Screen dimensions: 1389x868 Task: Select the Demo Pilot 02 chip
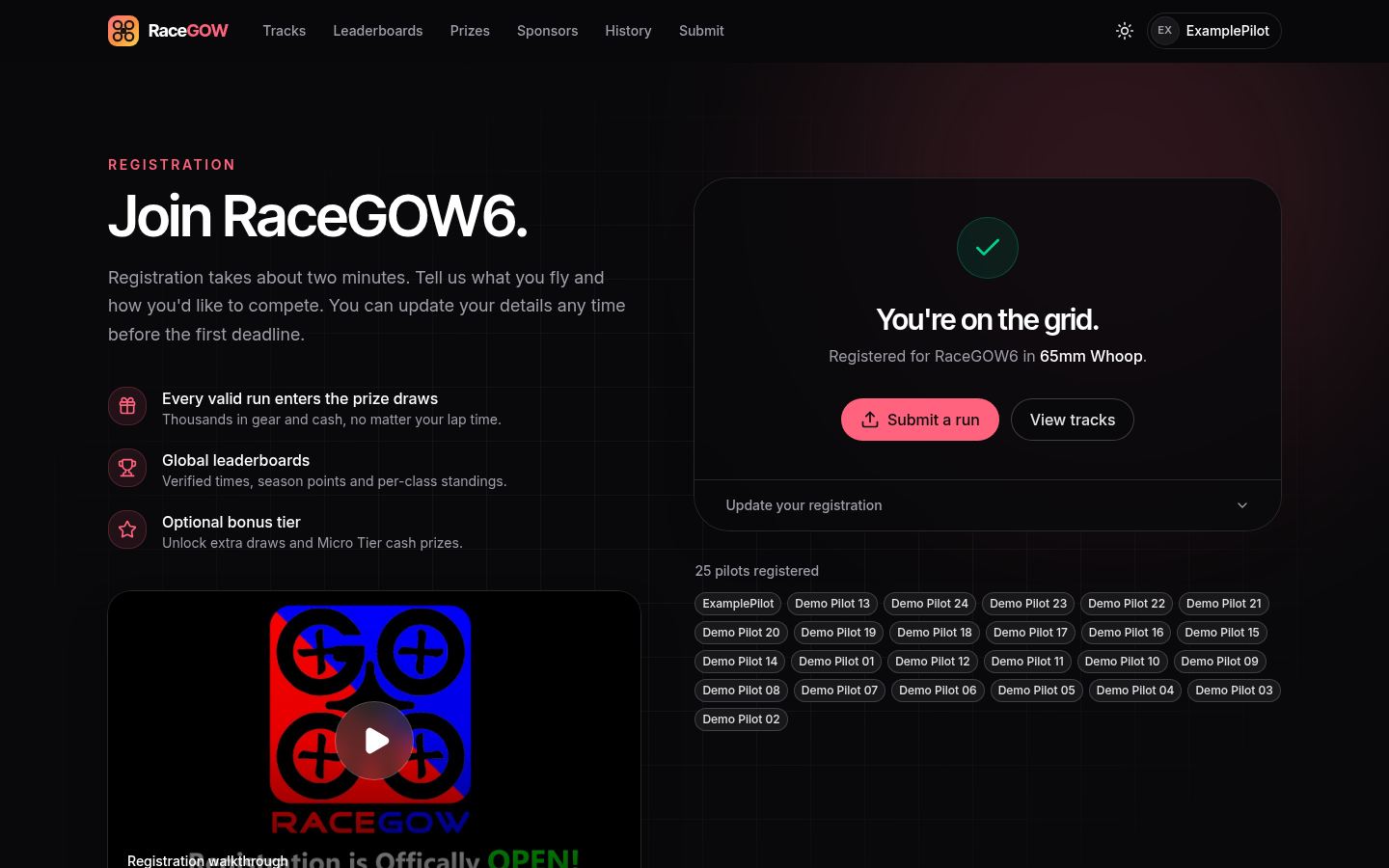tap(741, 719)
